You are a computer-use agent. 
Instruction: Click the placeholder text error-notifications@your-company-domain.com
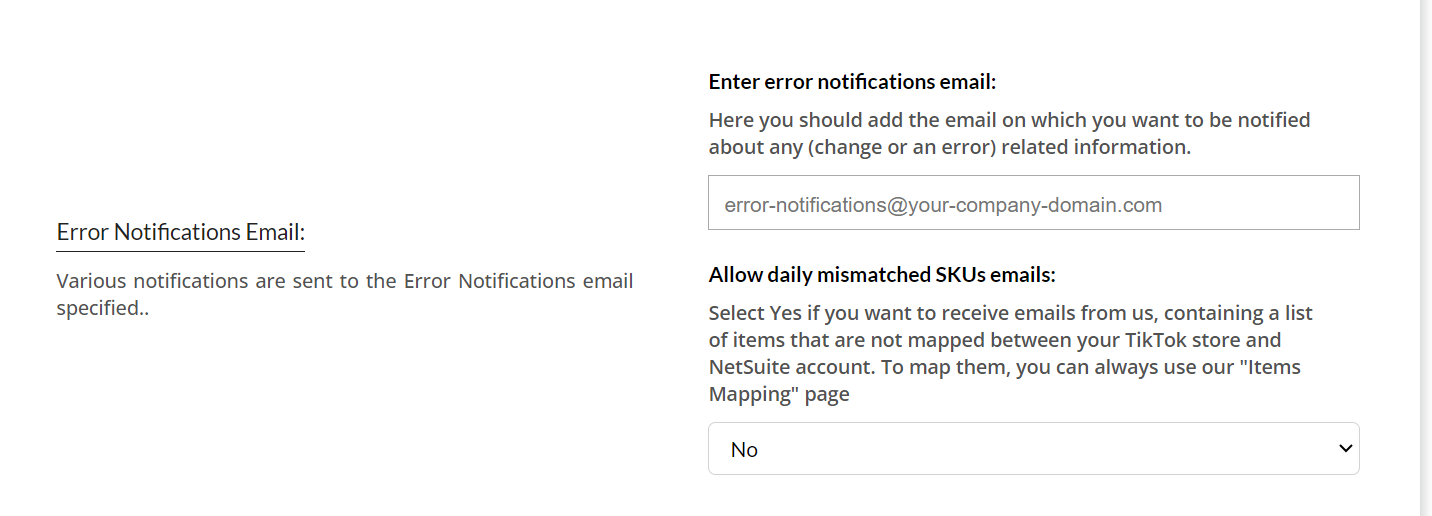[943, 205]
